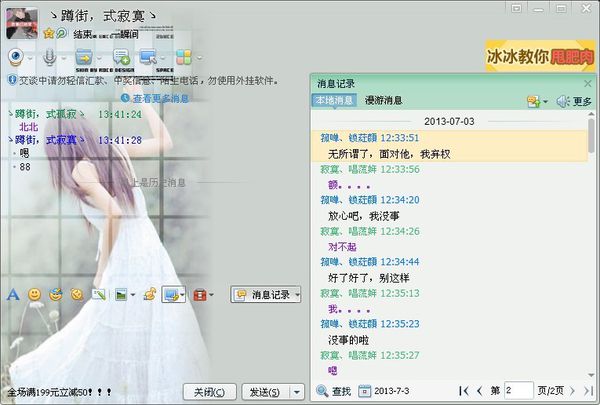Select message 放心吧，我没事
The width and height of the screenshot is (600, 405).
coord(364,216)
